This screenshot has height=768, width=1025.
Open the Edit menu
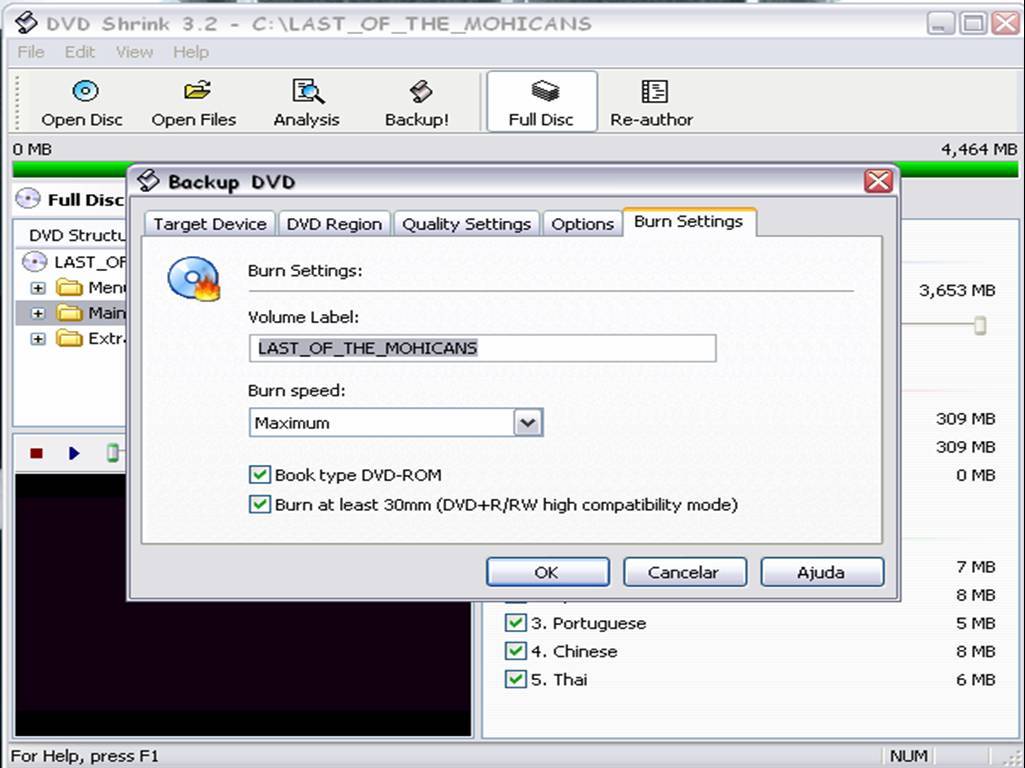pyautogui.click(x=80, y=52)
